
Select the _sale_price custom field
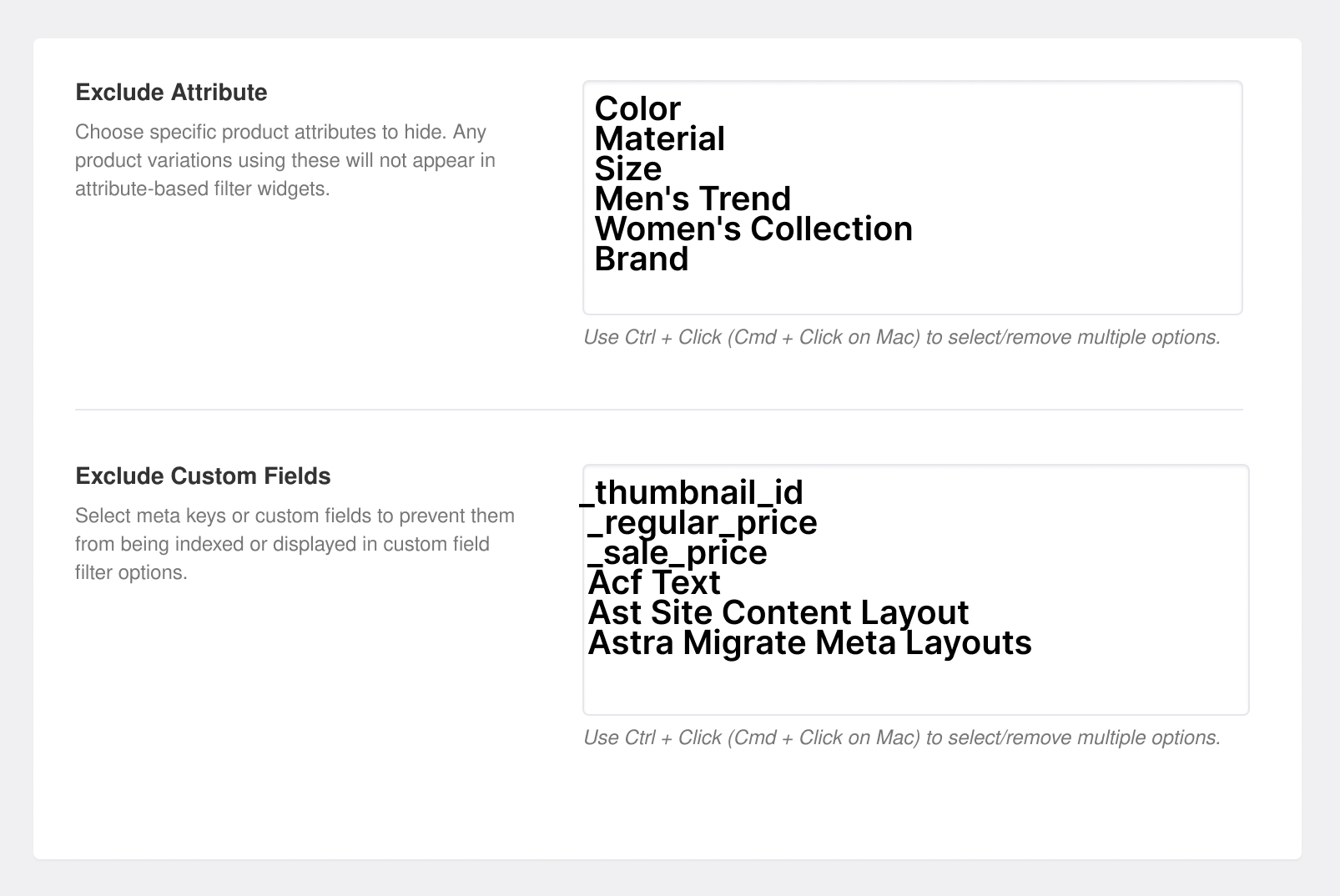(x=677, y=553)
